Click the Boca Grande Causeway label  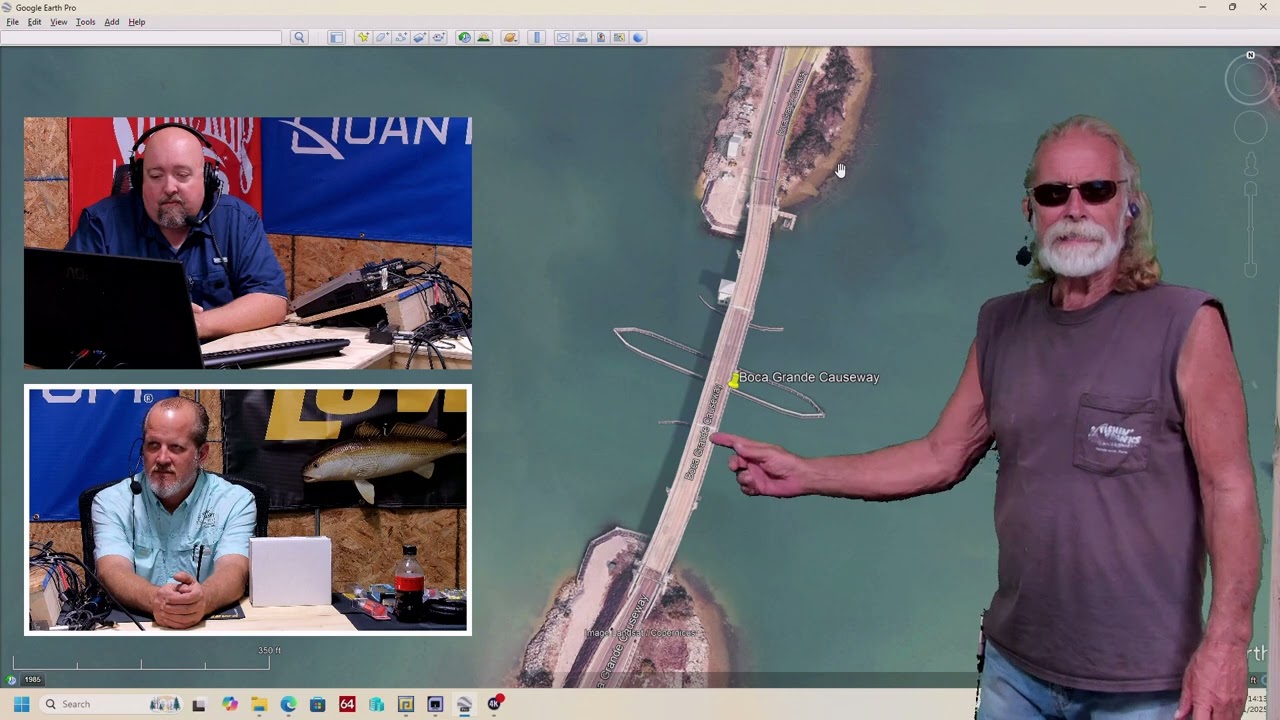click(809, 377)
